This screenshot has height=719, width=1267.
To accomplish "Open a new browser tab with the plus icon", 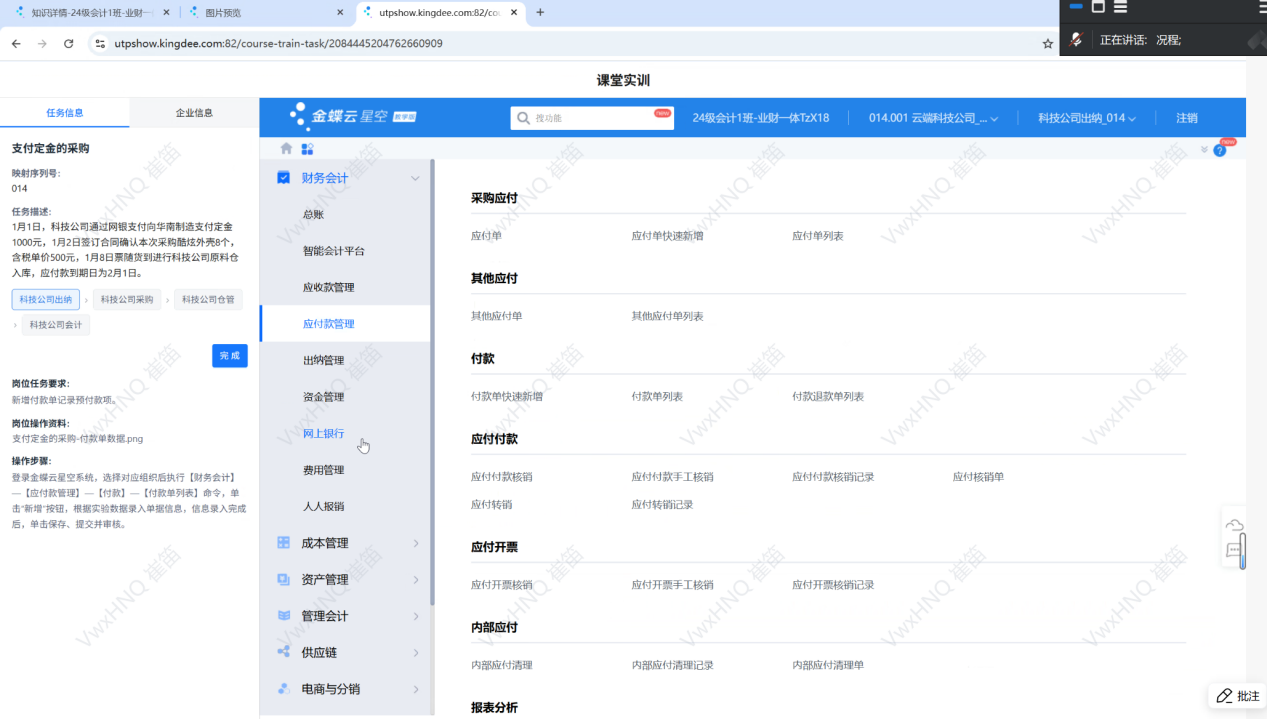I will (540, 13).
